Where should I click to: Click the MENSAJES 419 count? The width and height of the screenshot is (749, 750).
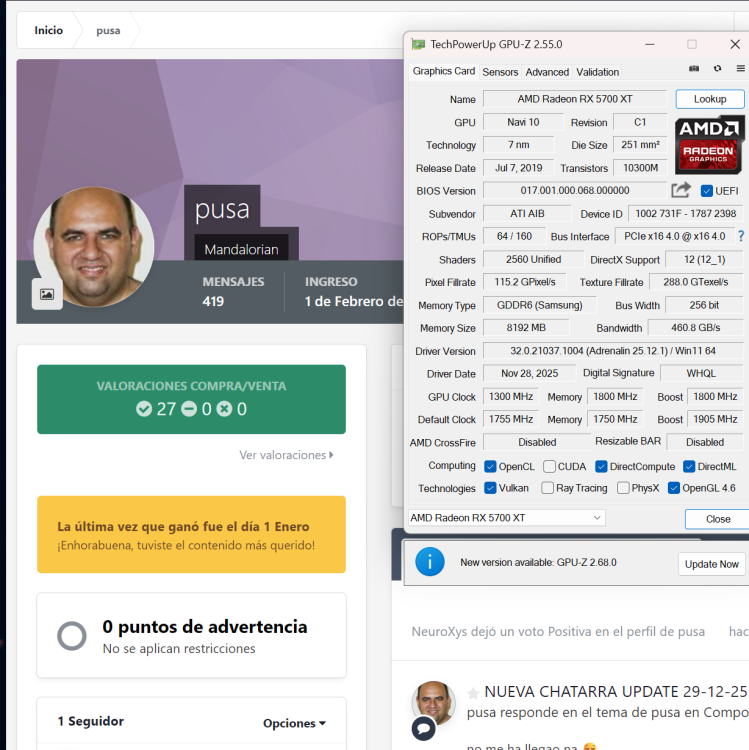213,301
